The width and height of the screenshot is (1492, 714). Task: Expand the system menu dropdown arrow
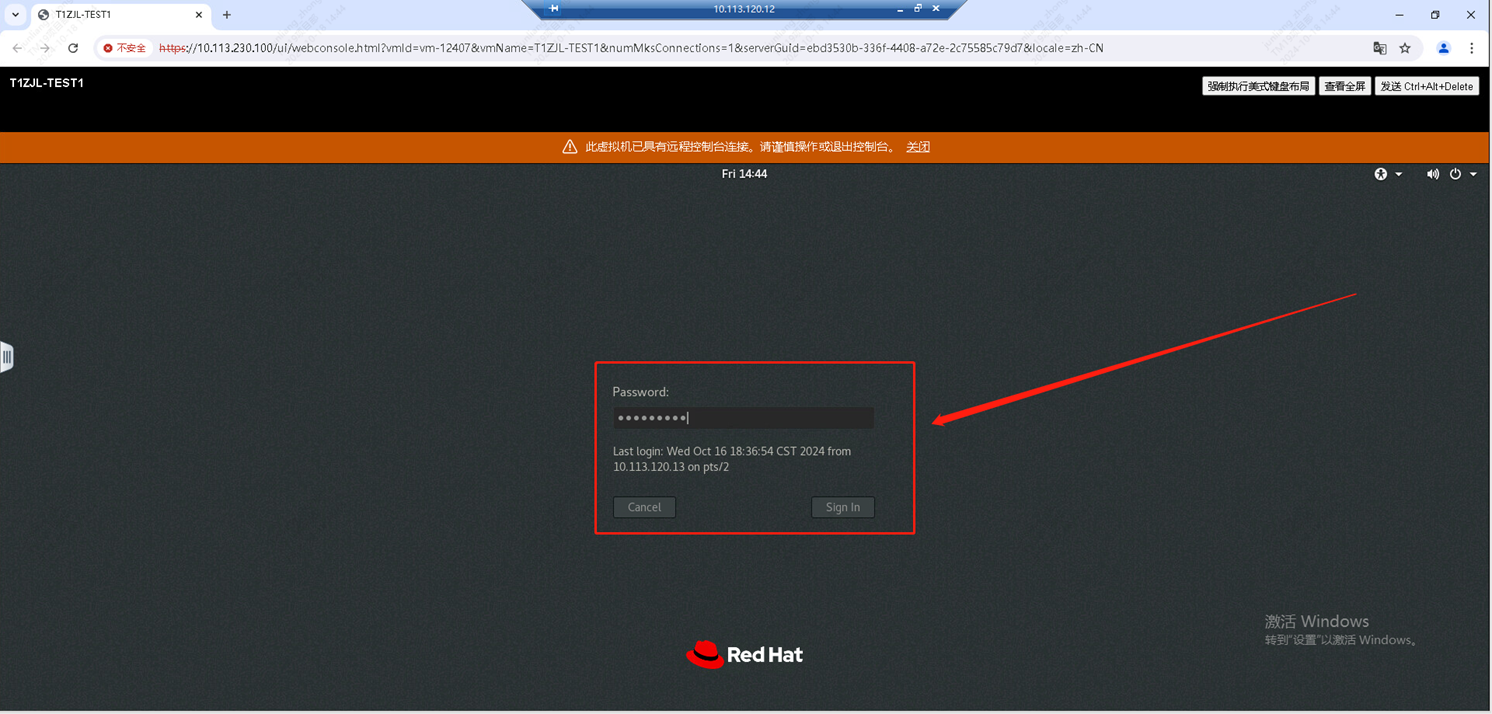[1473, 174]
